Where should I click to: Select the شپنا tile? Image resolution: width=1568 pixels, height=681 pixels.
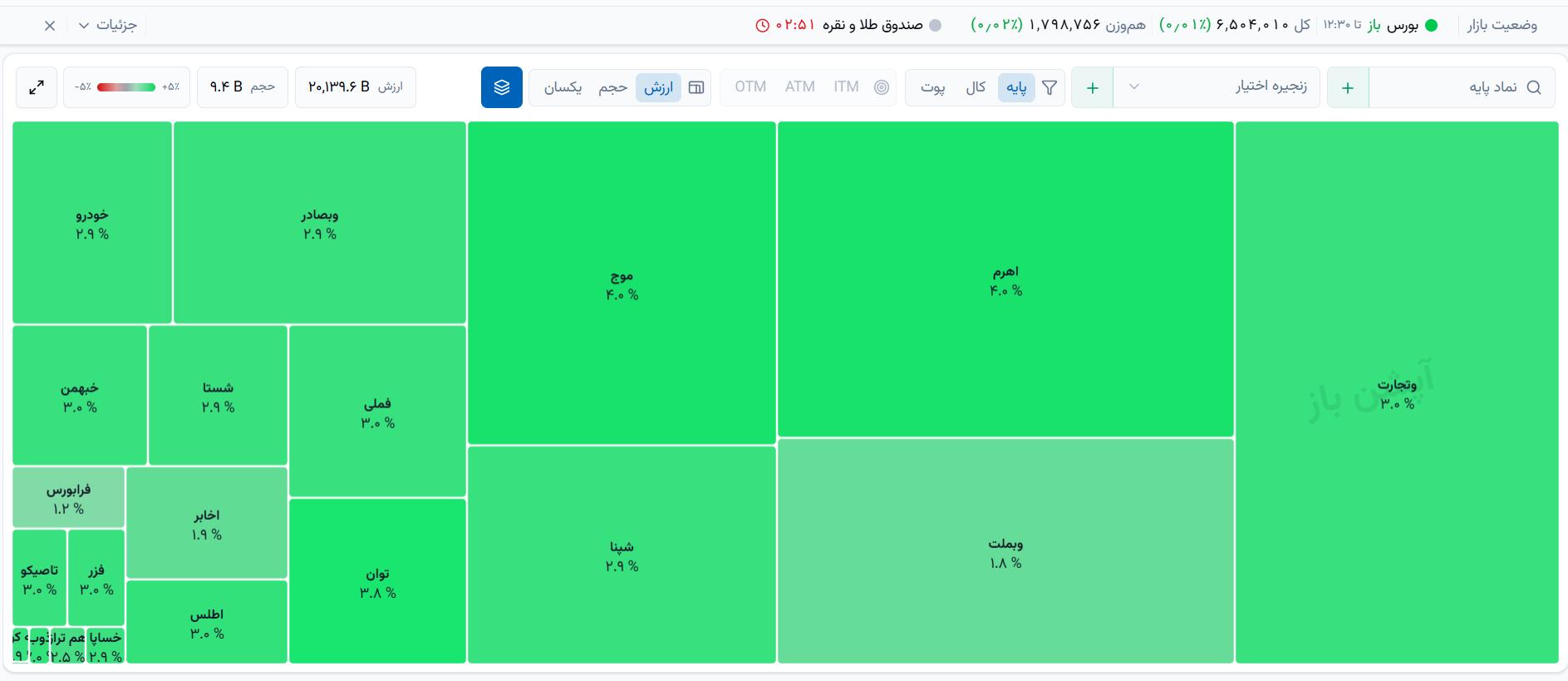point(622,555)
